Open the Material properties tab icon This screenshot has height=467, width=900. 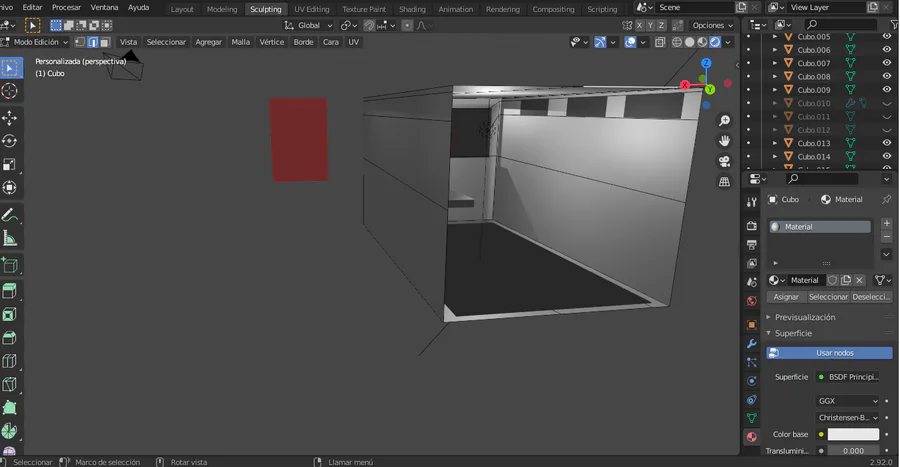(x=751, y=437)
